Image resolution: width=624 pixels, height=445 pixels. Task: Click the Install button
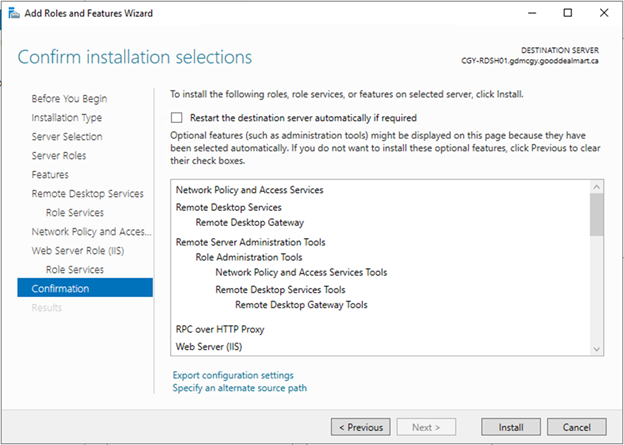(511, 427)
